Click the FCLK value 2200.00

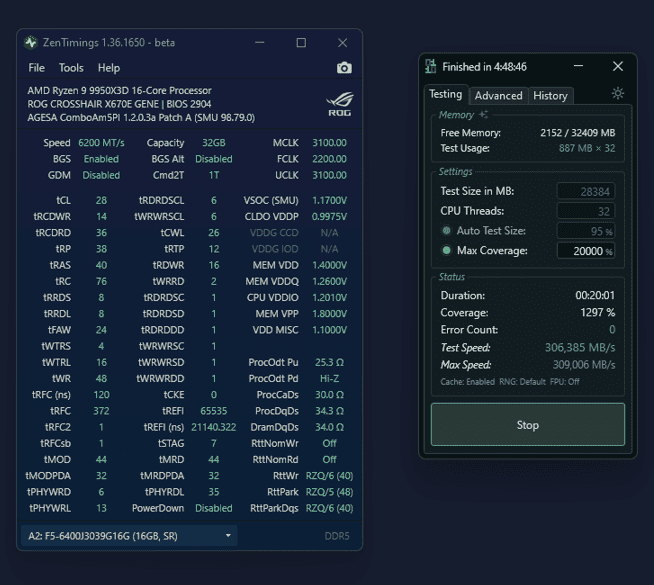coord(329,159)
